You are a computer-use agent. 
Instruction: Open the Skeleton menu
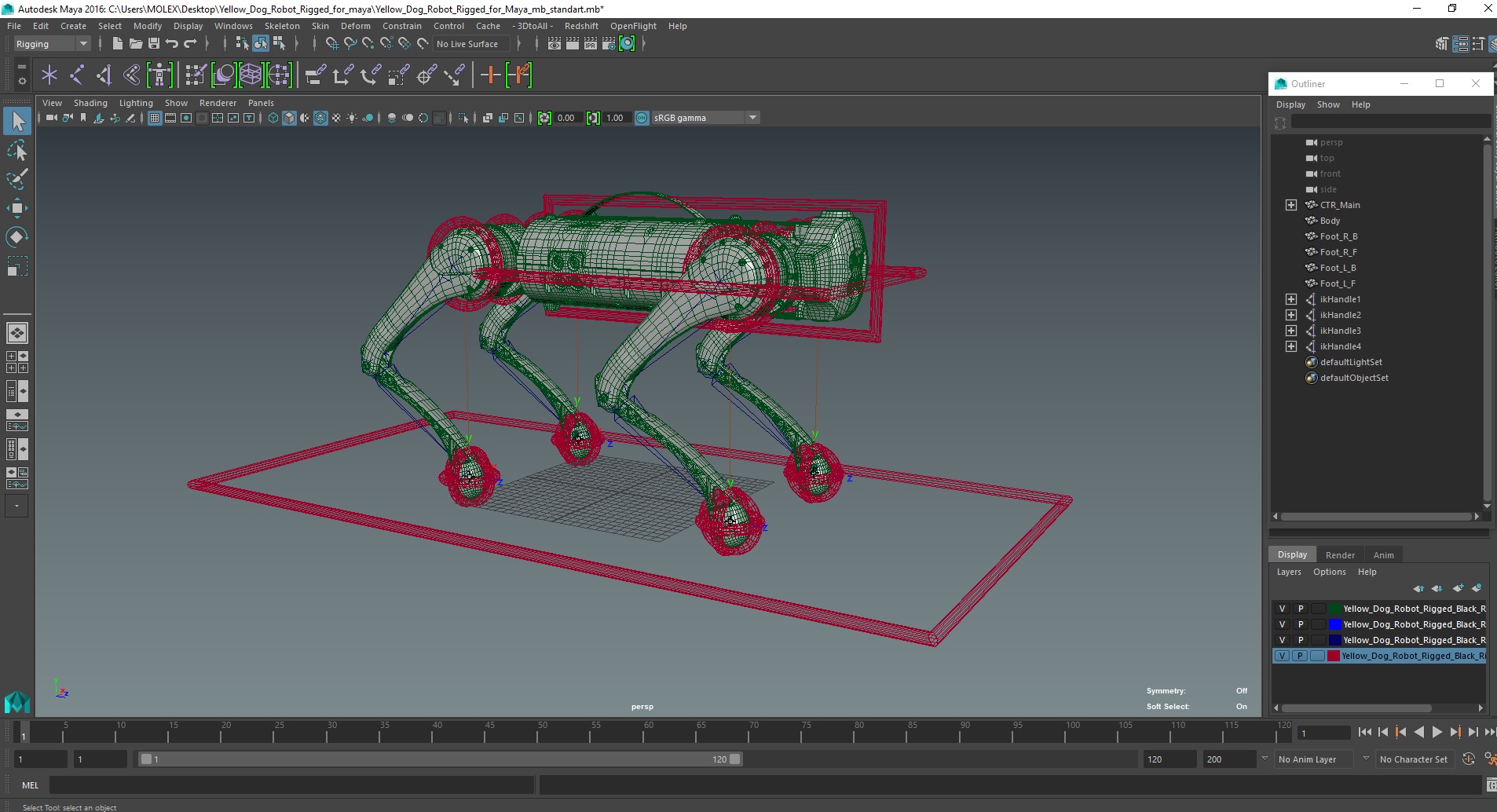pos(282,26)
